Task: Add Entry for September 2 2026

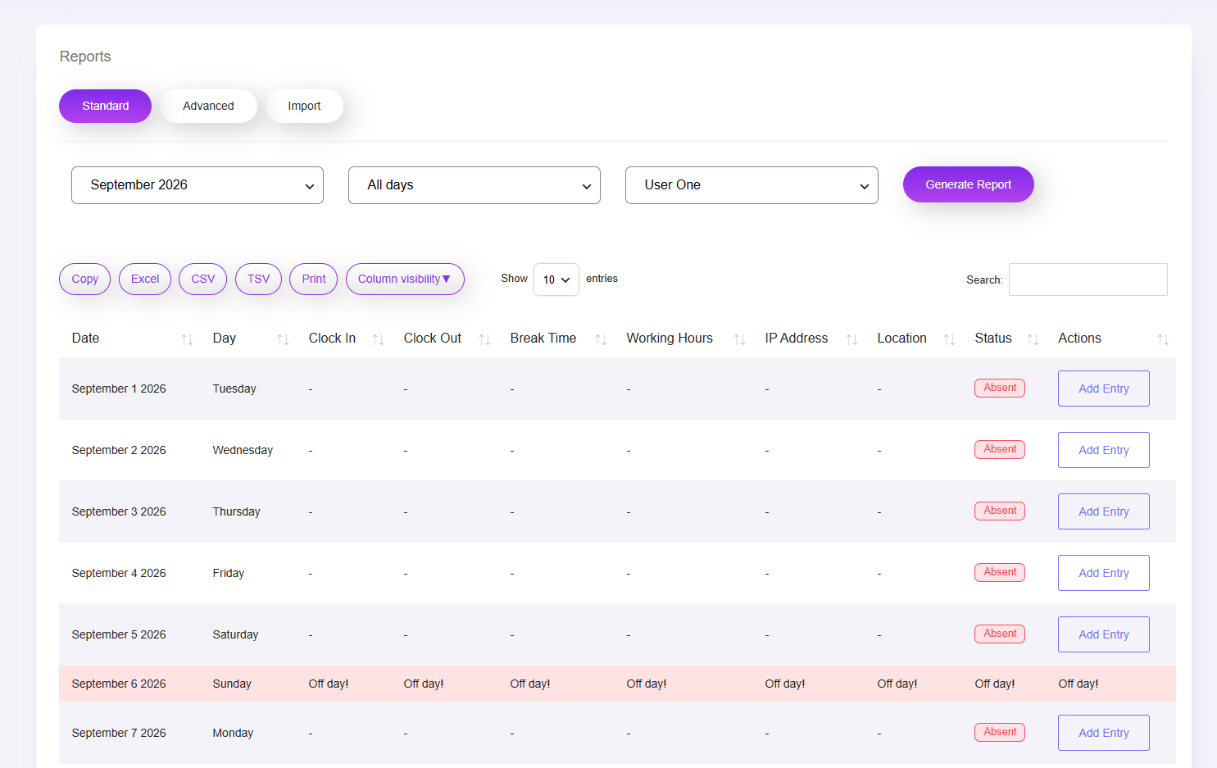Action: 1104,450
